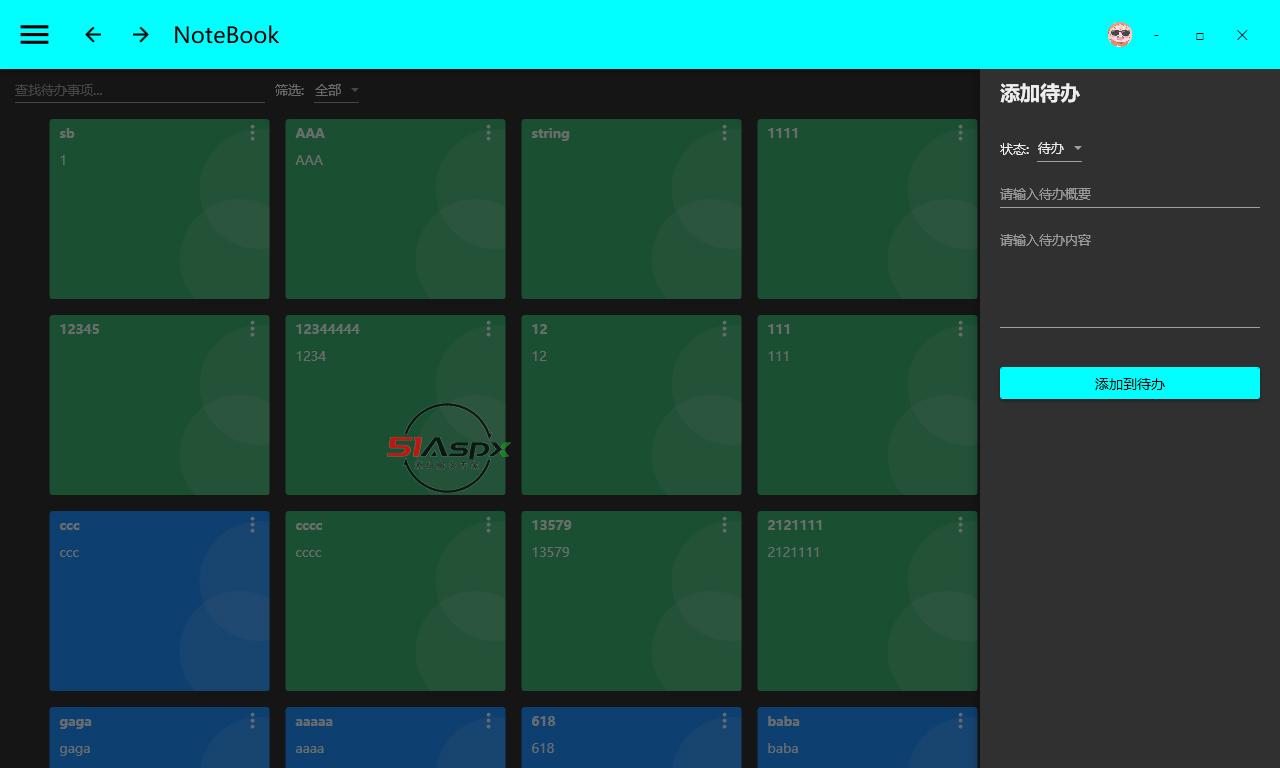Image resolution: width=1280 pixels, height=768 pixels.
Task: Go back with the left arrow
Action: 93,35
